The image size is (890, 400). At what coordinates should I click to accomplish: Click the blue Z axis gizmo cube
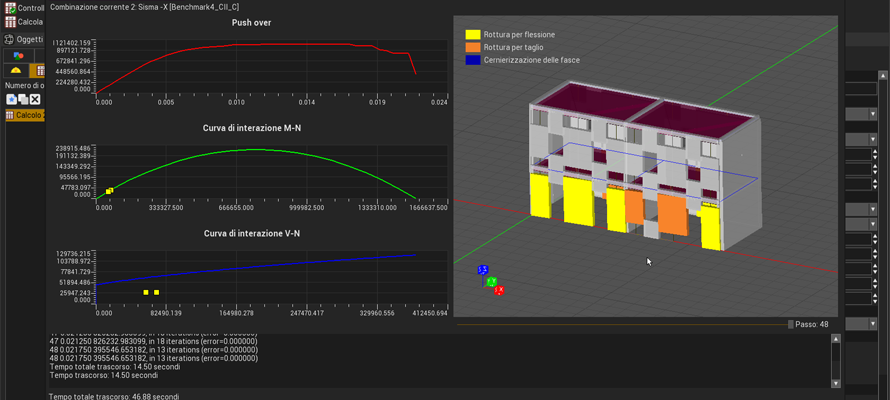click(483, 270)
